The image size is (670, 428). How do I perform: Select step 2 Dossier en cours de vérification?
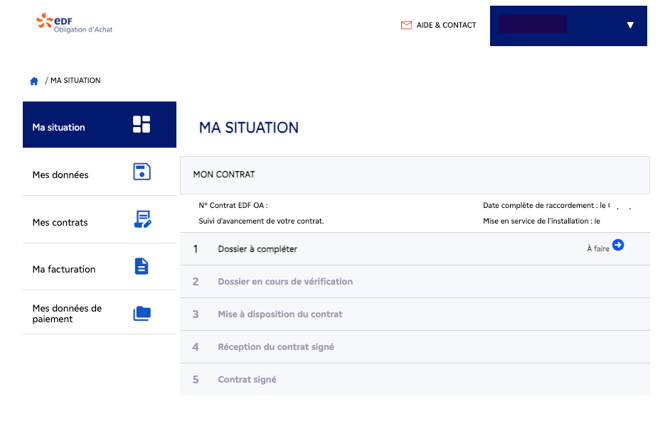coord(285,281)
